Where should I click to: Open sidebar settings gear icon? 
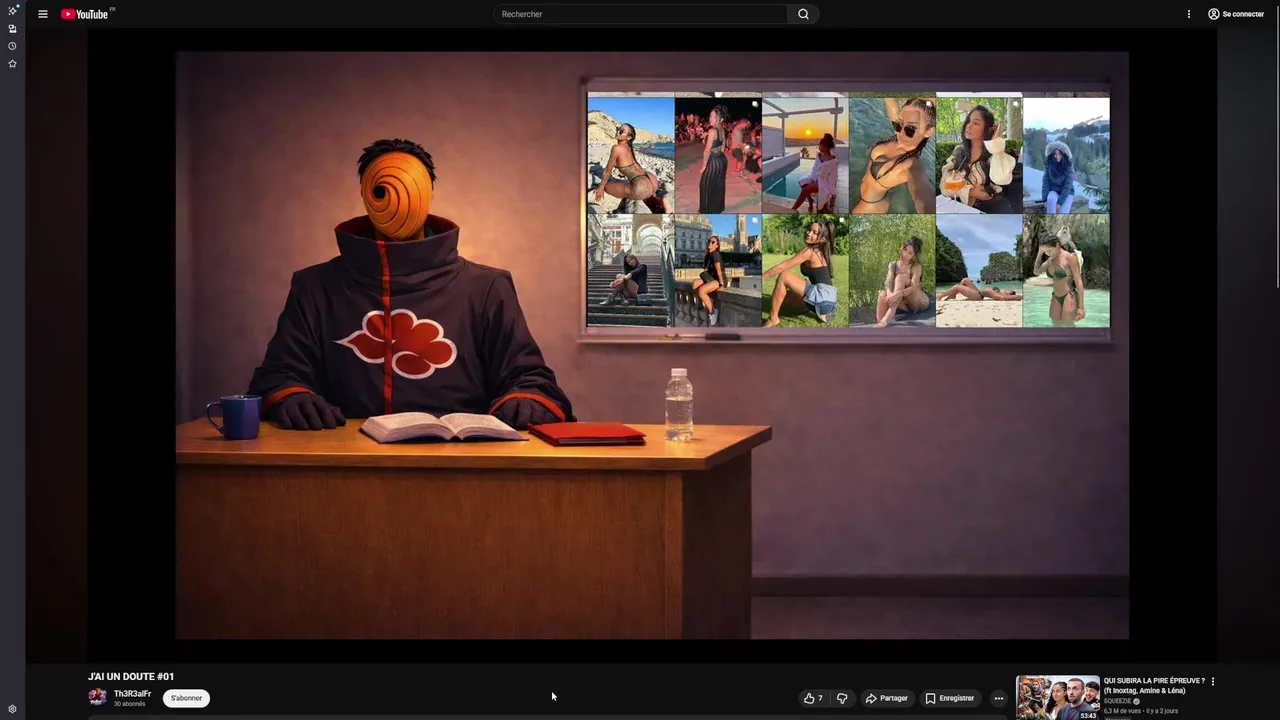pos(12,709)
